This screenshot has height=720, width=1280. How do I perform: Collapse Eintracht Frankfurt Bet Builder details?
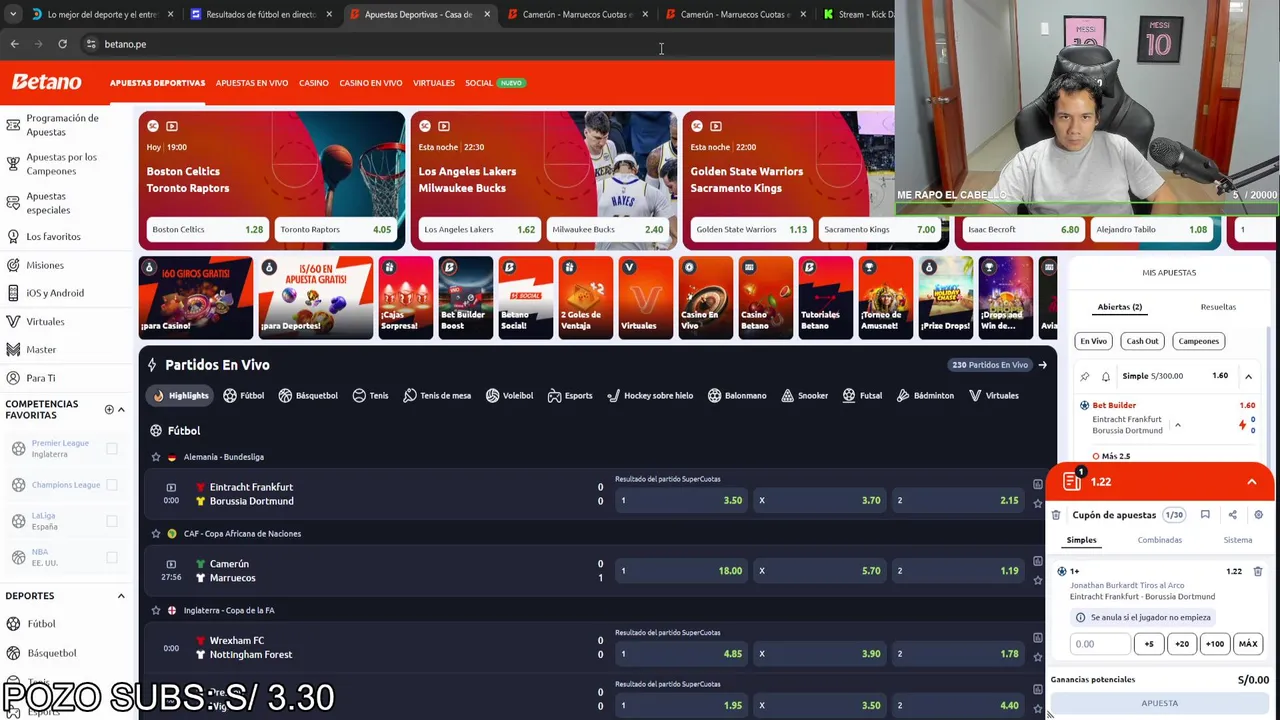[x=1177, y=425]
